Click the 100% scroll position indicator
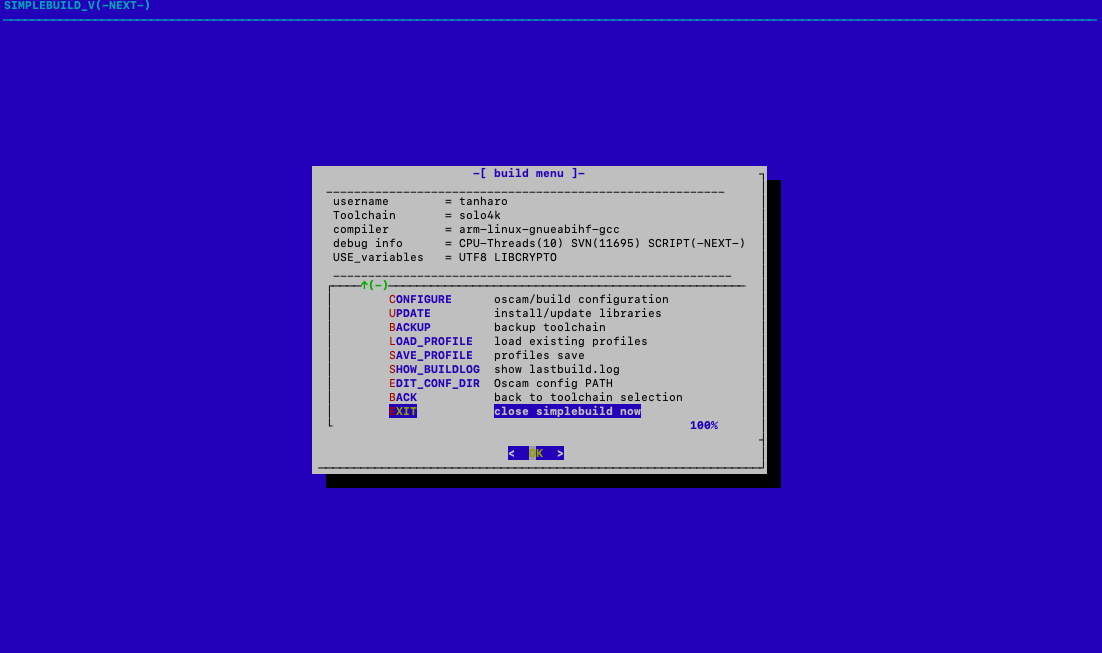The width and height of the screenshot is (1102, 653). 703,425
